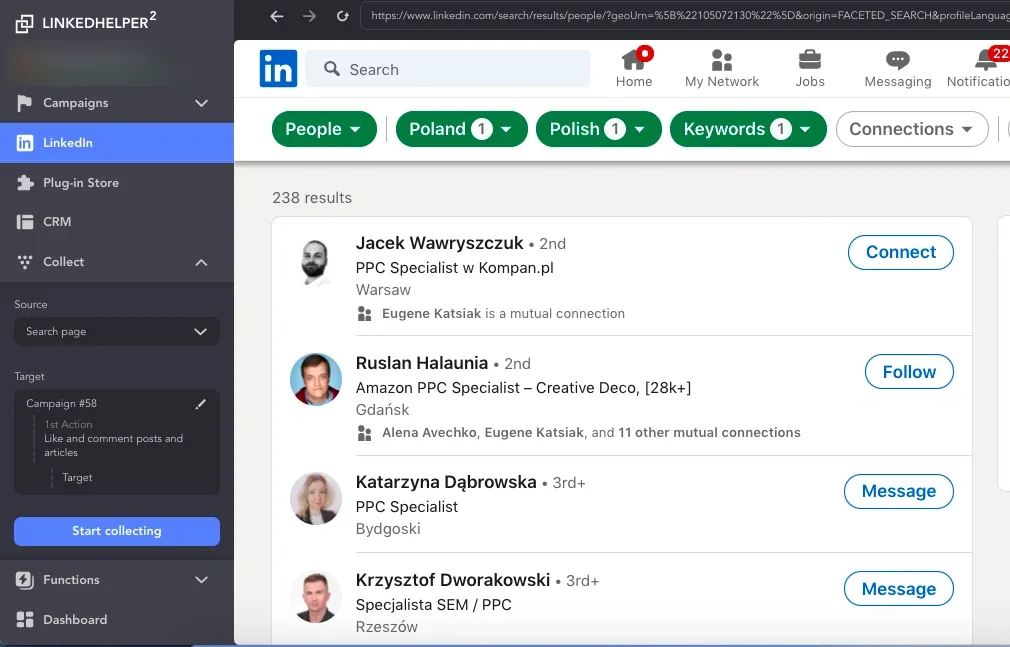Click the LinkedIn Search input field

coord(448,68)
